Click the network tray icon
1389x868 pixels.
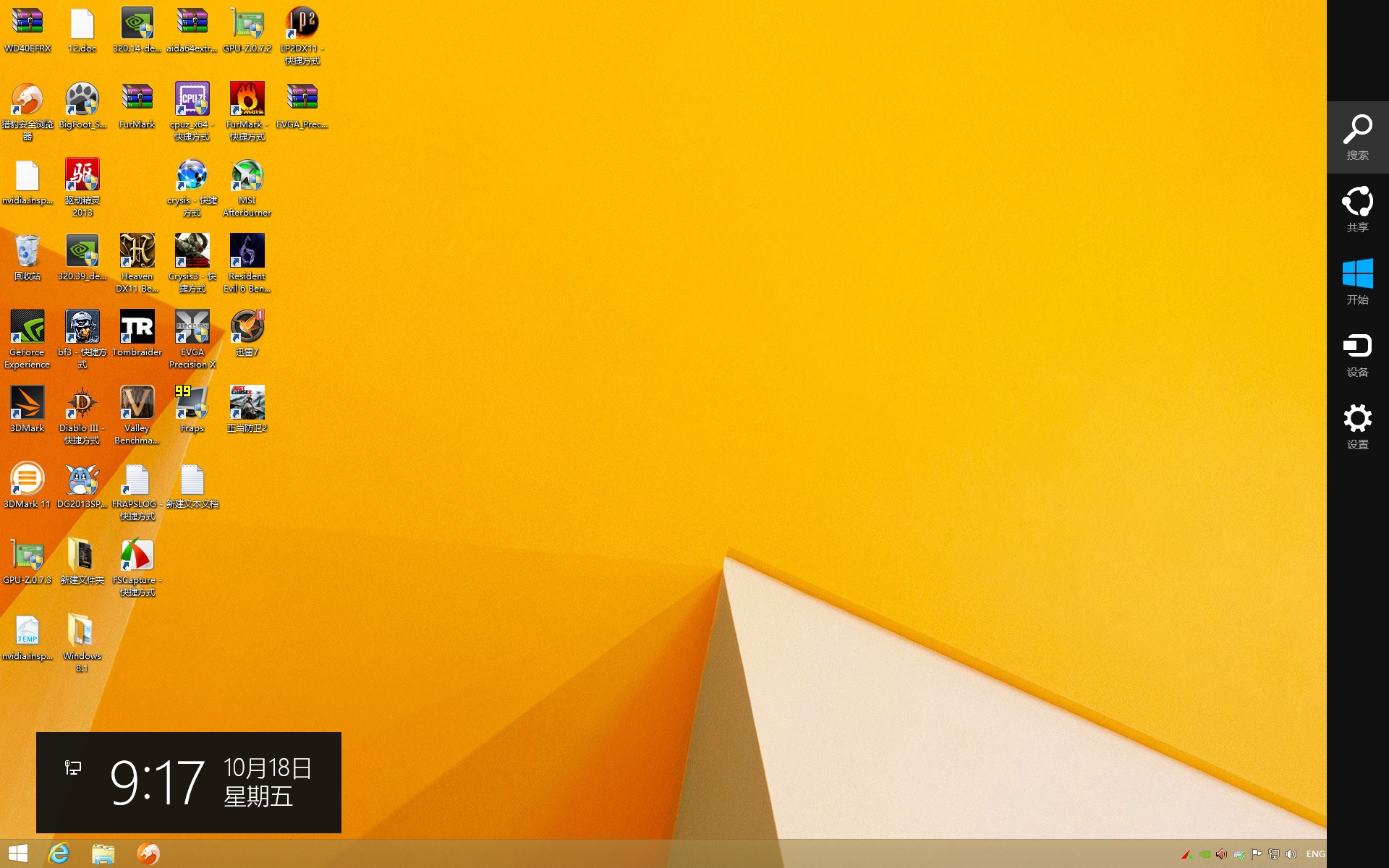pos(1274,854)
